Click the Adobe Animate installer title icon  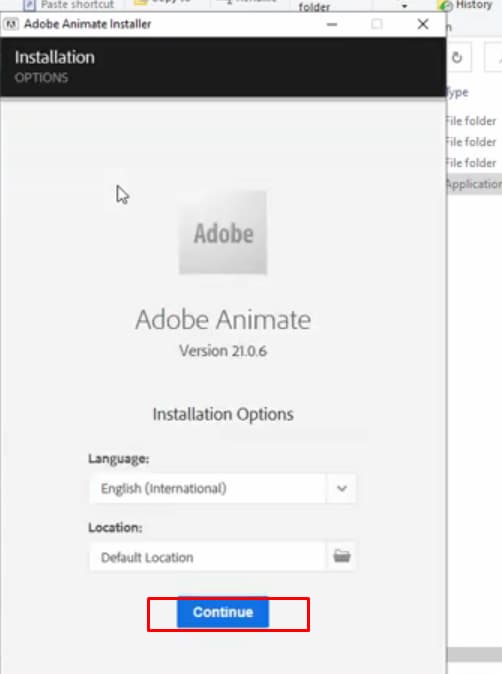coord(11,24)
